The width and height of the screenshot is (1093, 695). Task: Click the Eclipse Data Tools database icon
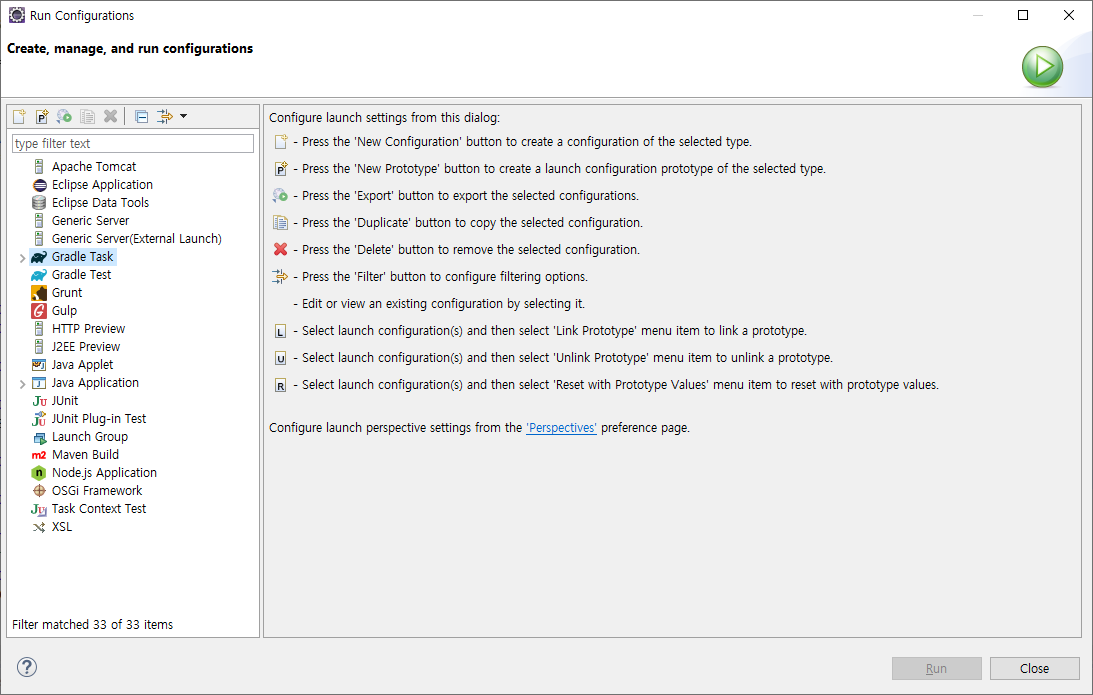39,203
